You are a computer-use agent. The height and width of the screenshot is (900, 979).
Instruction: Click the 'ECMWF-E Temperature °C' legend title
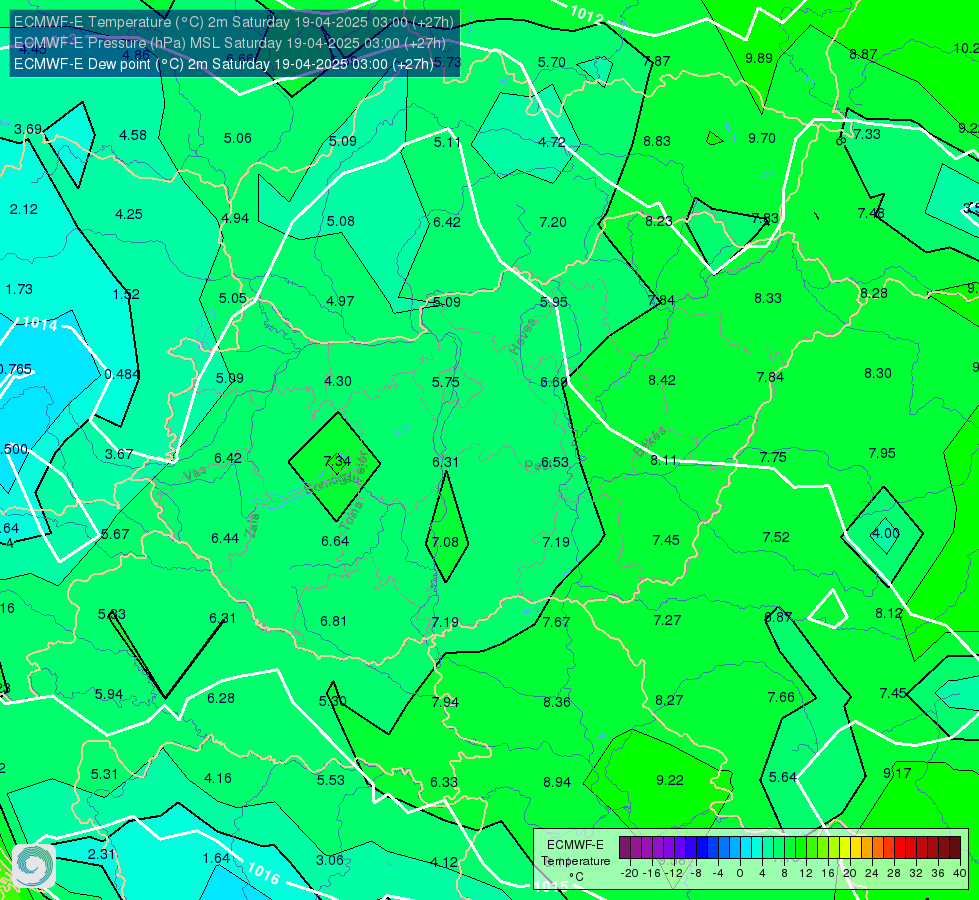[x=575, y=861]
